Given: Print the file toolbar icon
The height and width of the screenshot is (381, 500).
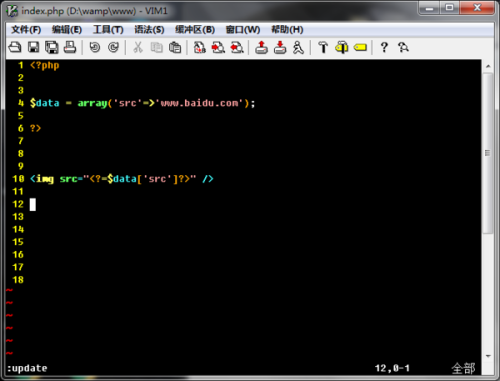Looking at the screenshot, I should click(x=70, y=47).
